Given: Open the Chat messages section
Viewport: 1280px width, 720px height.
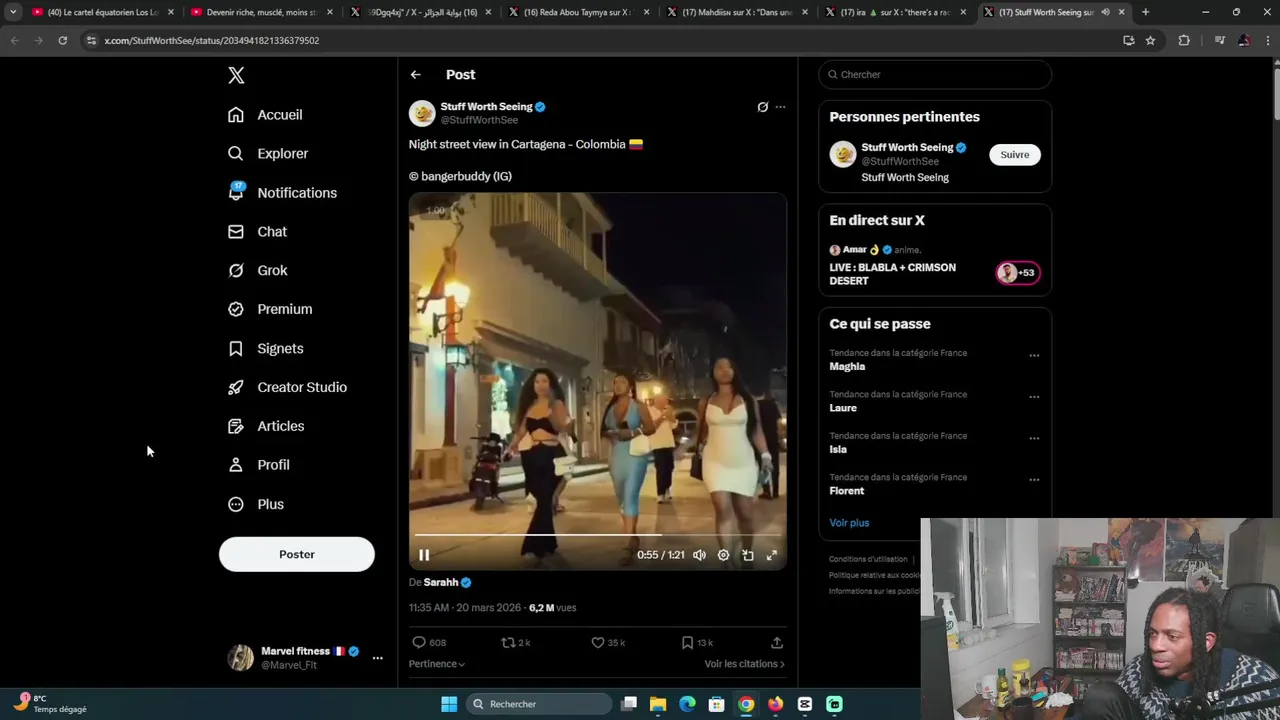Looking at the screenshot, I should pyautogui.click(x=257, y=232).
